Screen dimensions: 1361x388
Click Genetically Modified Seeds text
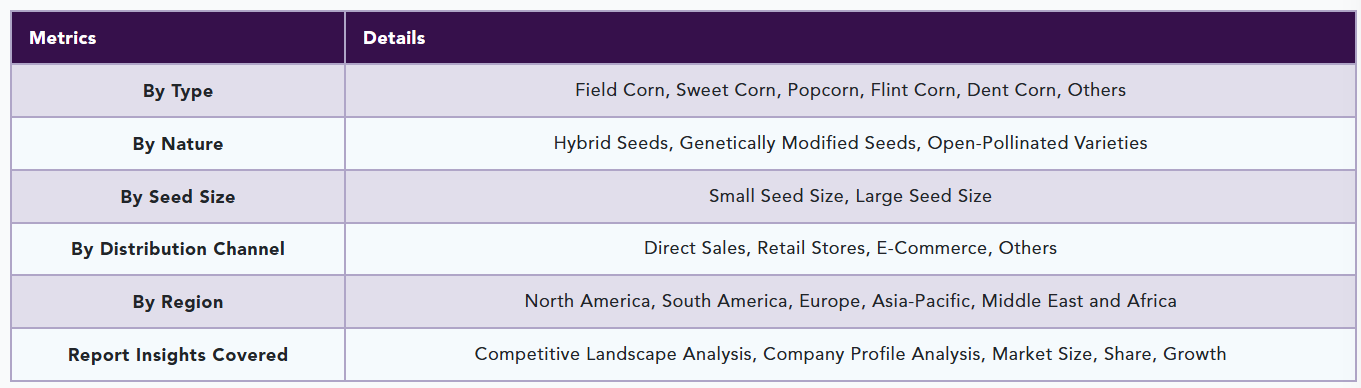[798, 143]
